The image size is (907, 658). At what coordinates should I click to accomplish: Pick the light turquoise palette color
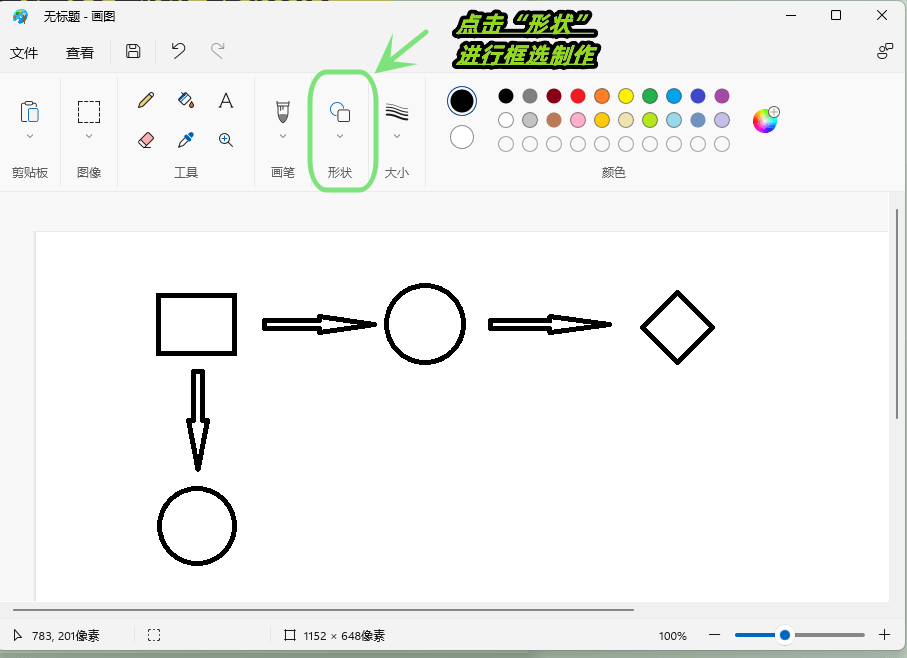coord(674,120)
